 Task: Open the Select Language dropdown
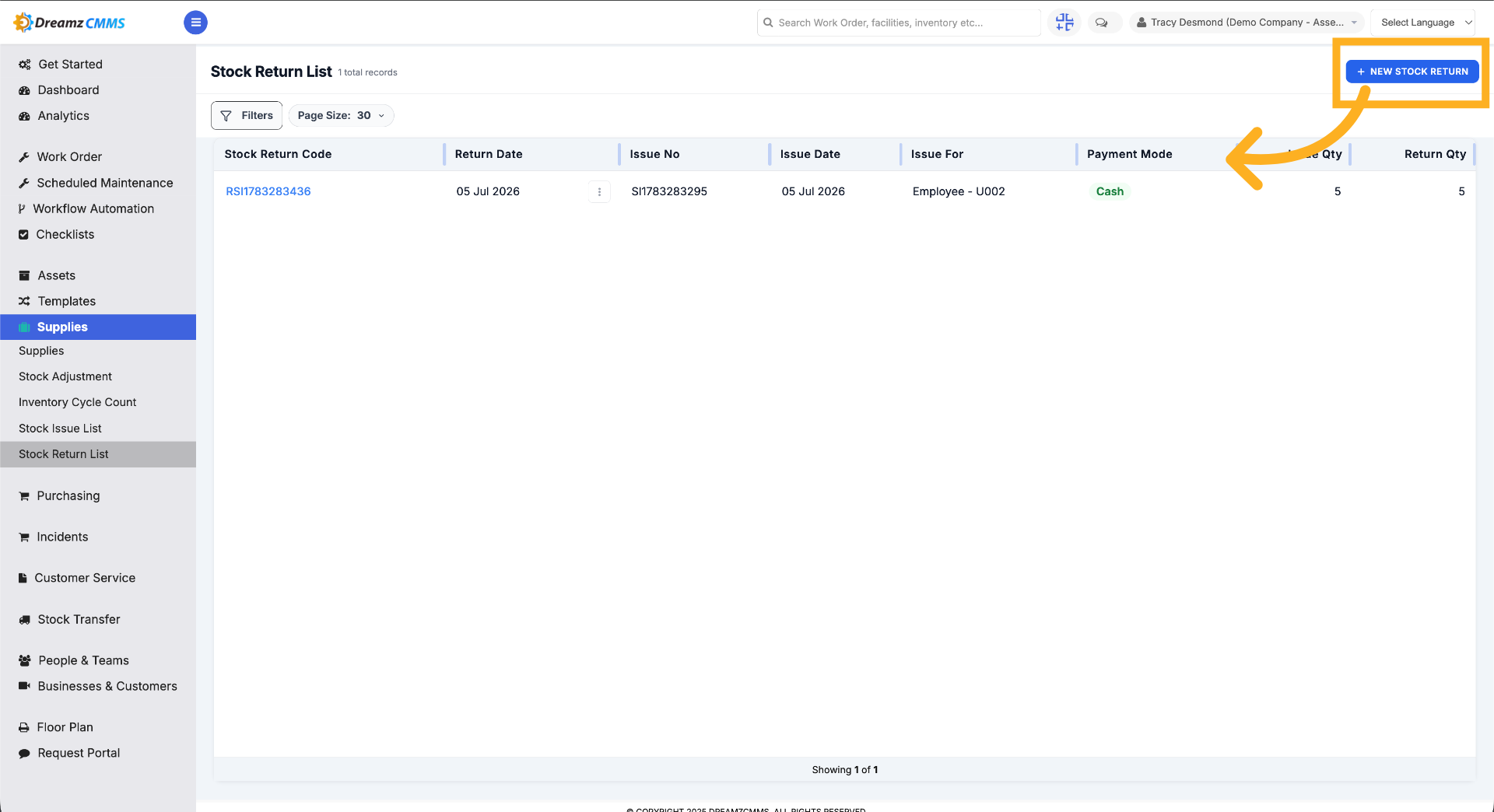click(1422, 23)
